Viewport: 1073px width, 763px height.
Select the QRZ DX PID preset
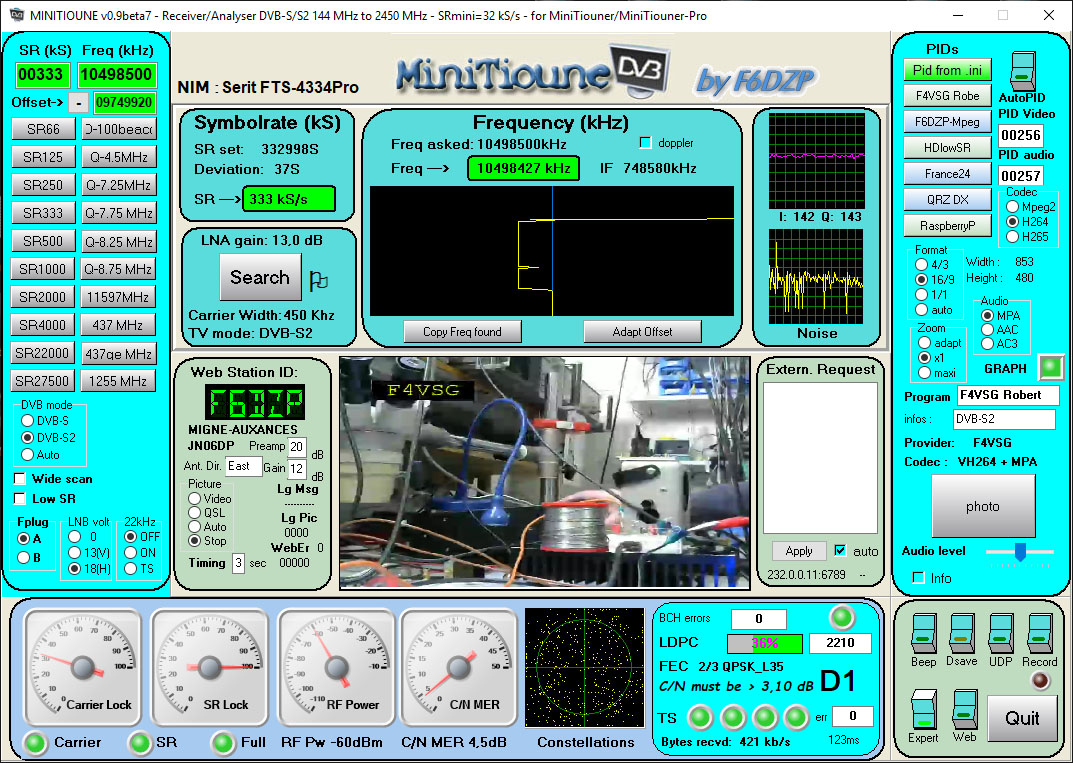click(947, 200)
